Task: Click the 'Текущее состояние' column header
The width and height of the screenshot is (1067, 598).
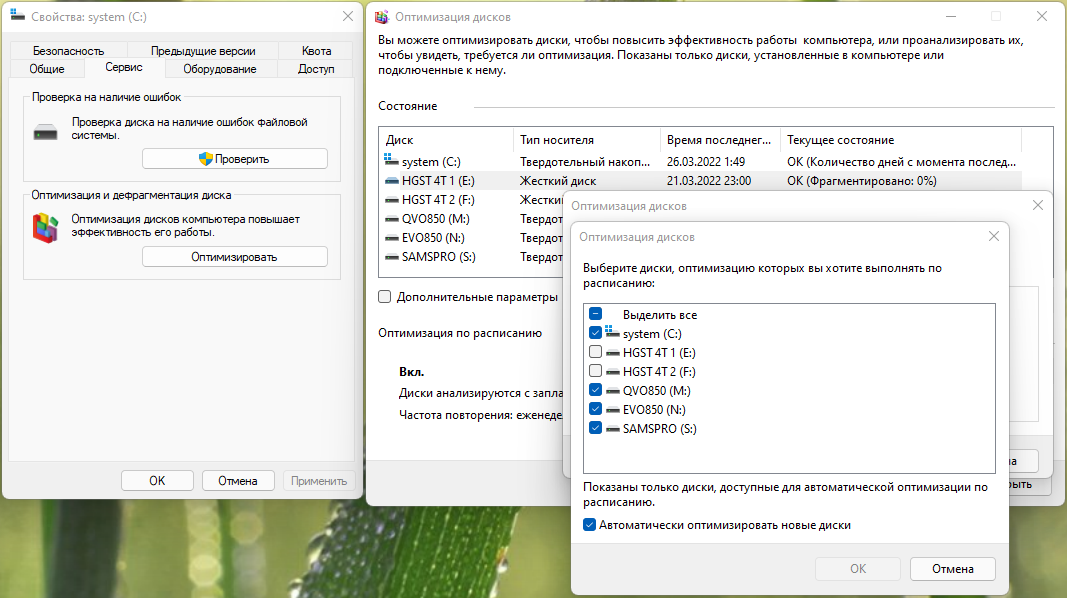Action: pos(900,139)
